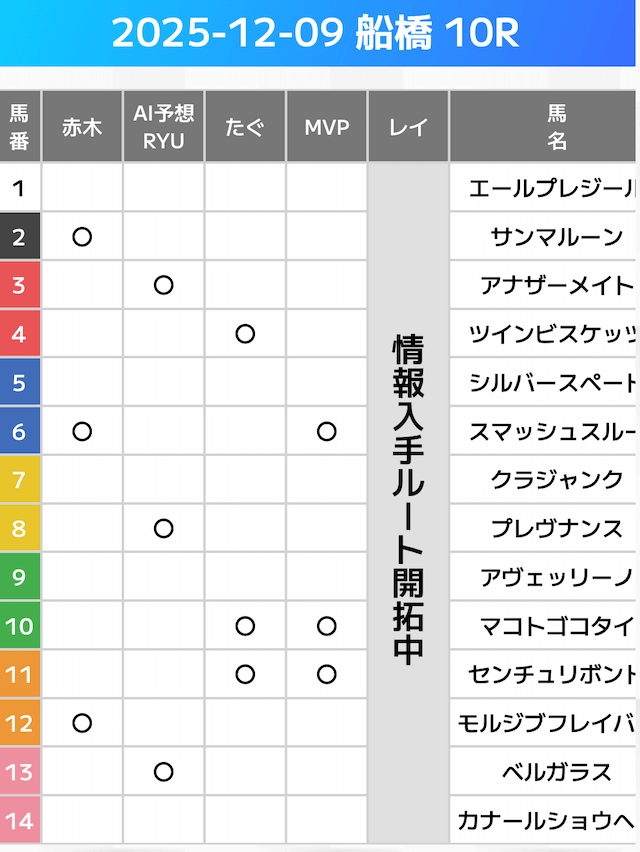Image resolution: width=640 pixels, height=852 pixels.
Task: Click the AI予想RYU circle for horse 8
Action: click(x=164, y=529)
